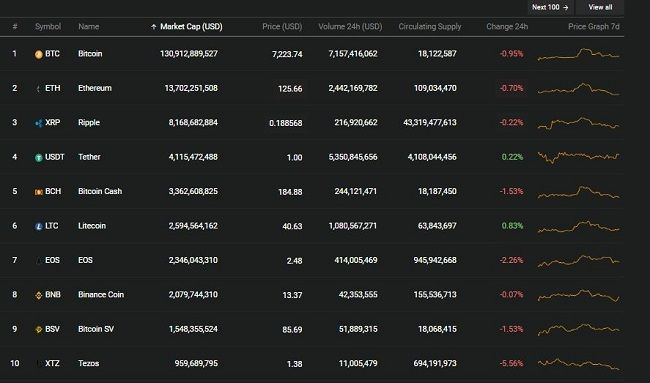Open Bitcoin Cash 7d price graph
The height and width of the screenshot is (383, 650).
[x=578, y=192]
